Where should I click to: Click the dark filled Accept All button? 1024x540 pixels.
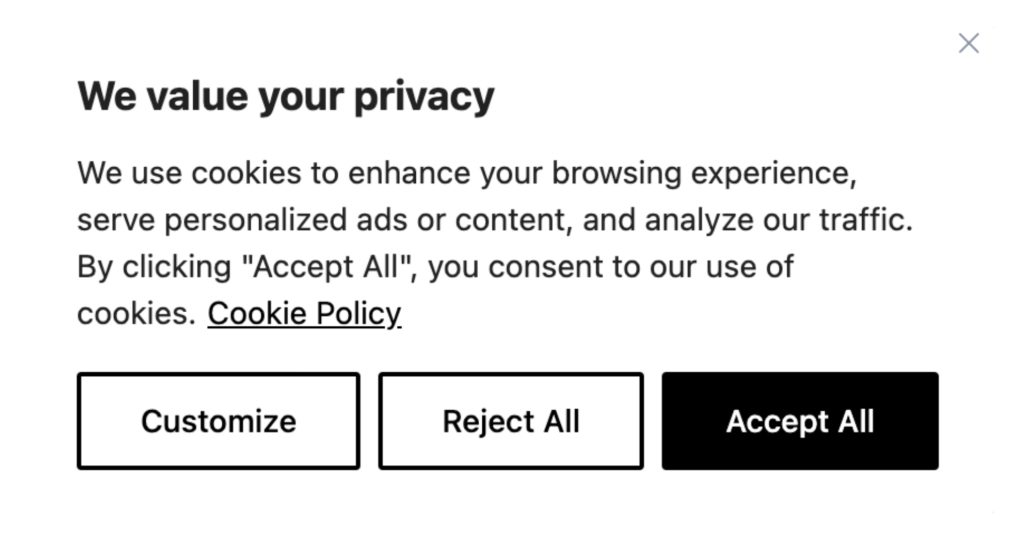click(x=800, y=421)
